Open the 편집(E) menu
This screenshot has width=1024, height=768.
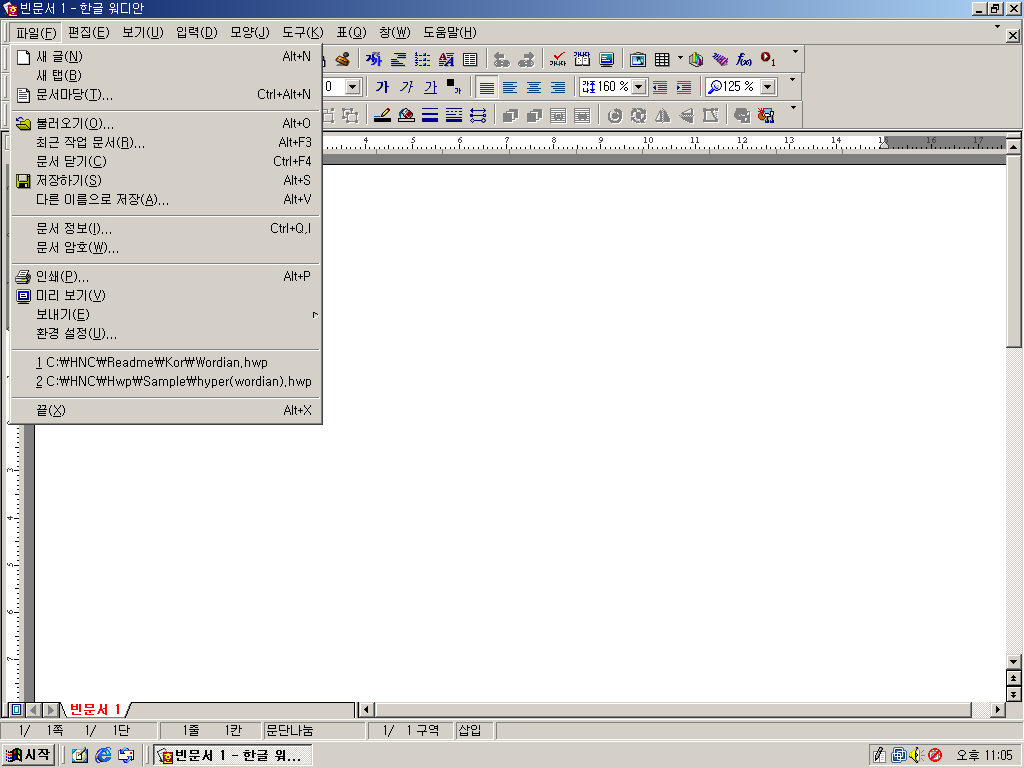tap(89, 33)
